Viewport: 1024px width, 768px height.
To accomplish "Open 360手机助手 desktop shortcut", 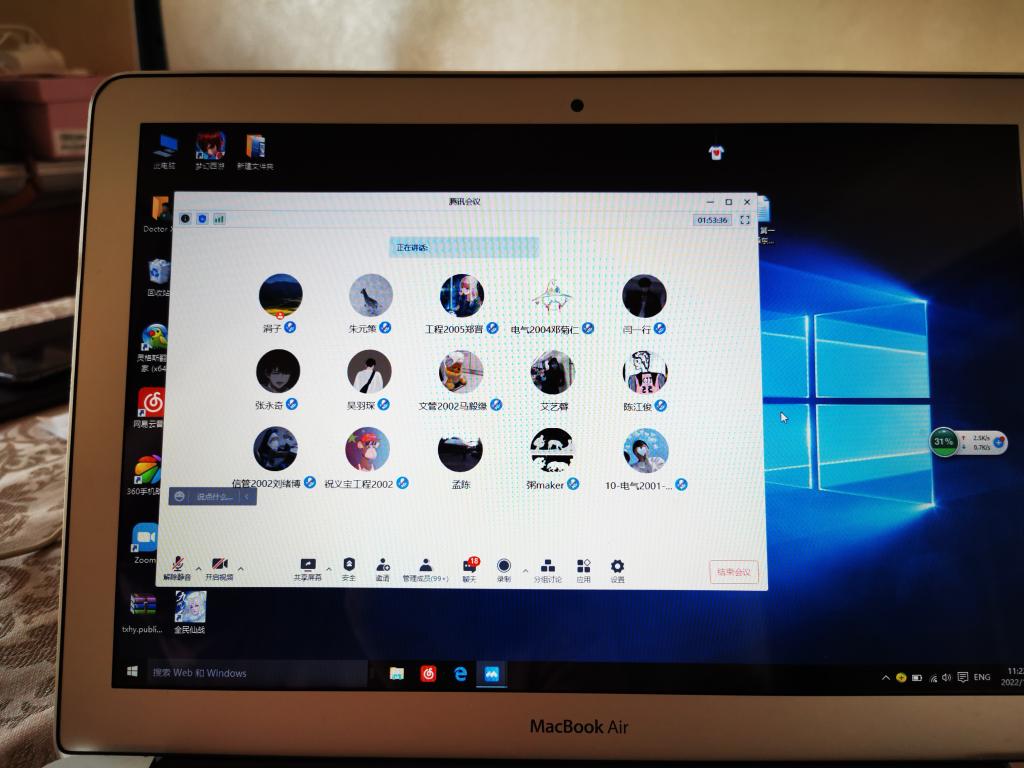I will [148, 475].
